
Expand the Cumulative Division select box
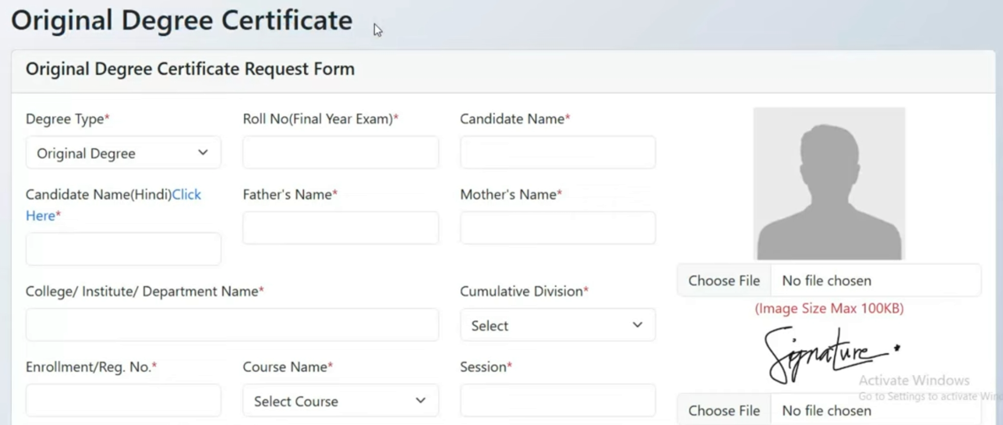point(557,325)
